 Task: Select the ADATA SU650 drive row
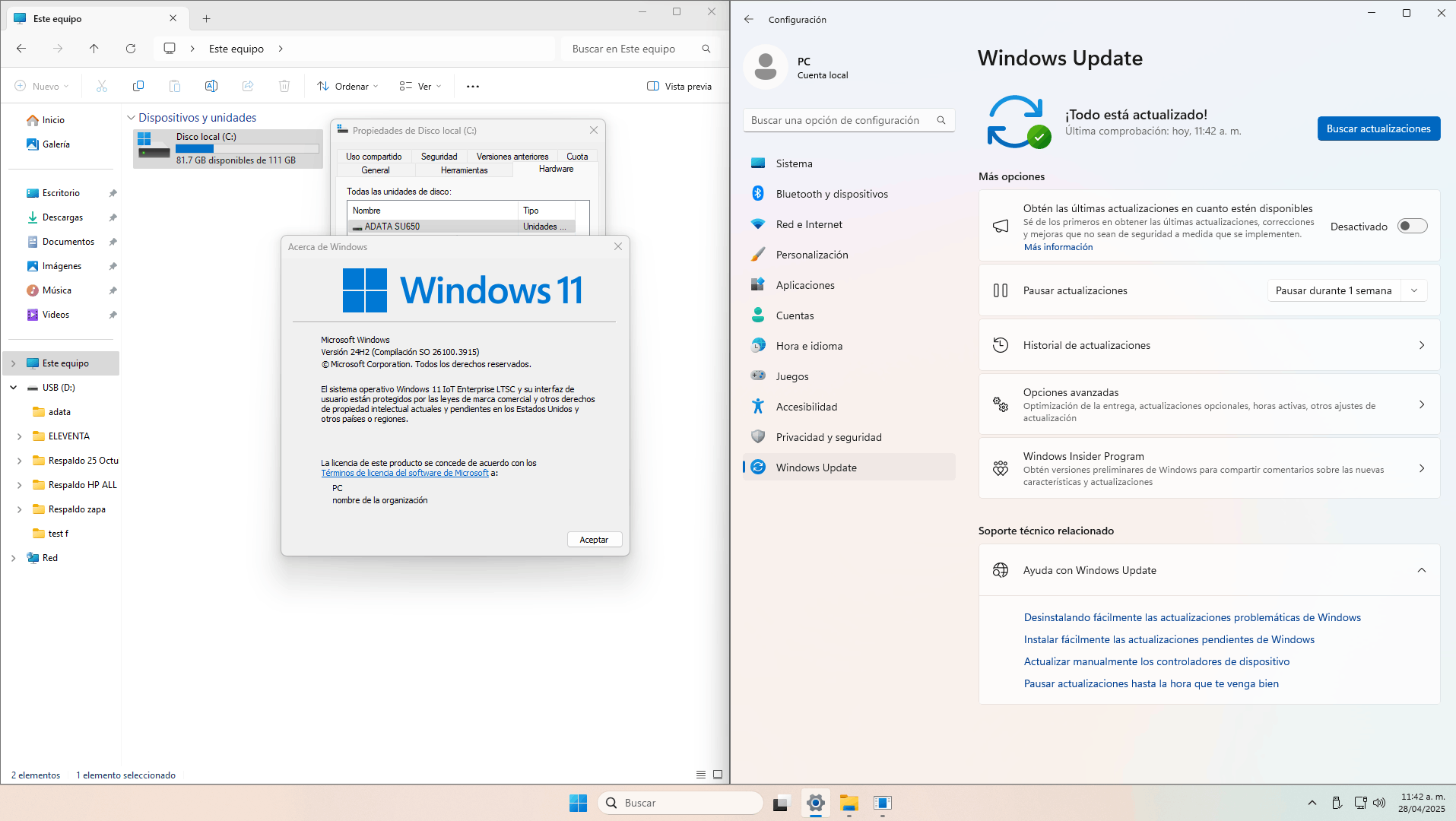461,227
